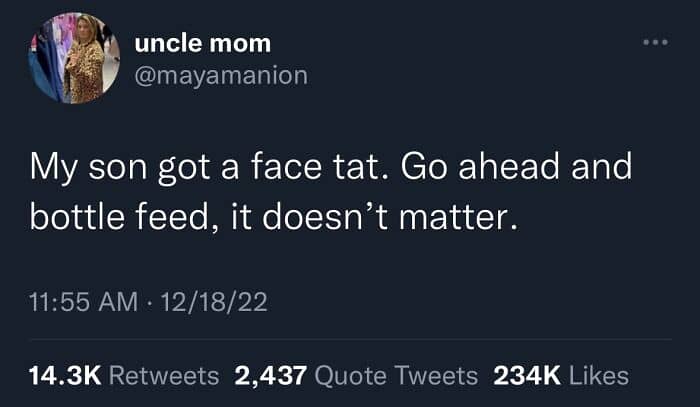The width and height of the screenshot is (700, 407).
Task: Open the "uncle mom" display name
Action: (201, 44)
